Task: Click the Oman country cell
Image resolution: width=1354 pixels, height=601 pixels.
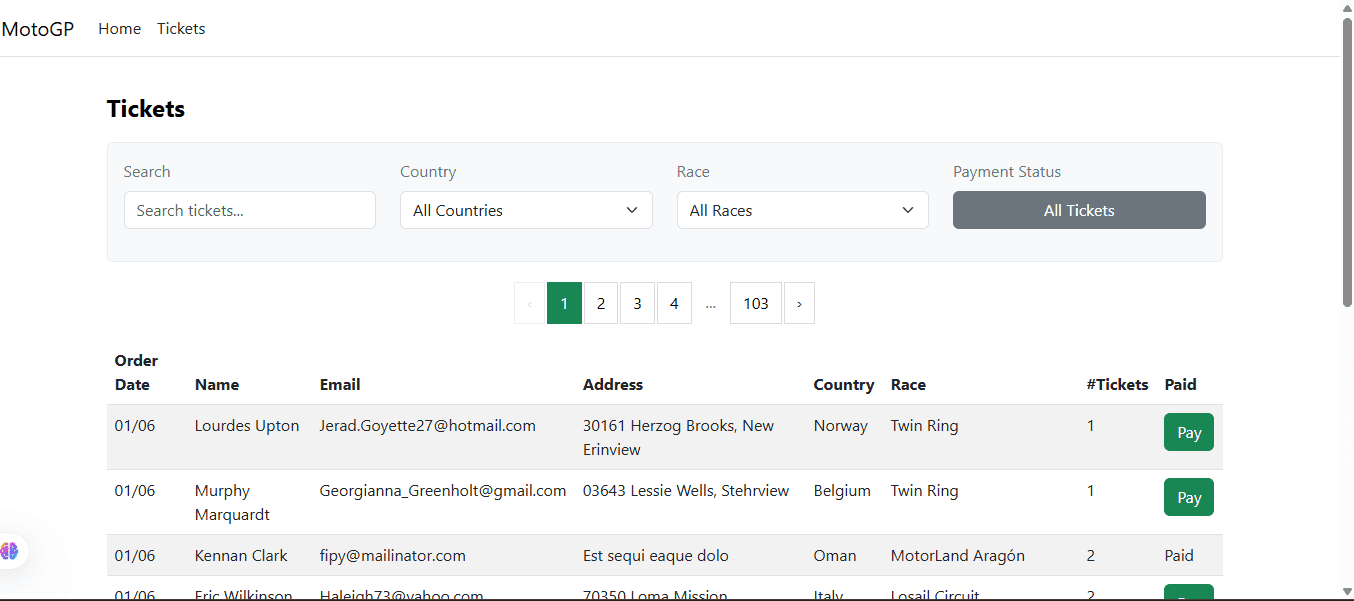Action: pos(835,555)
